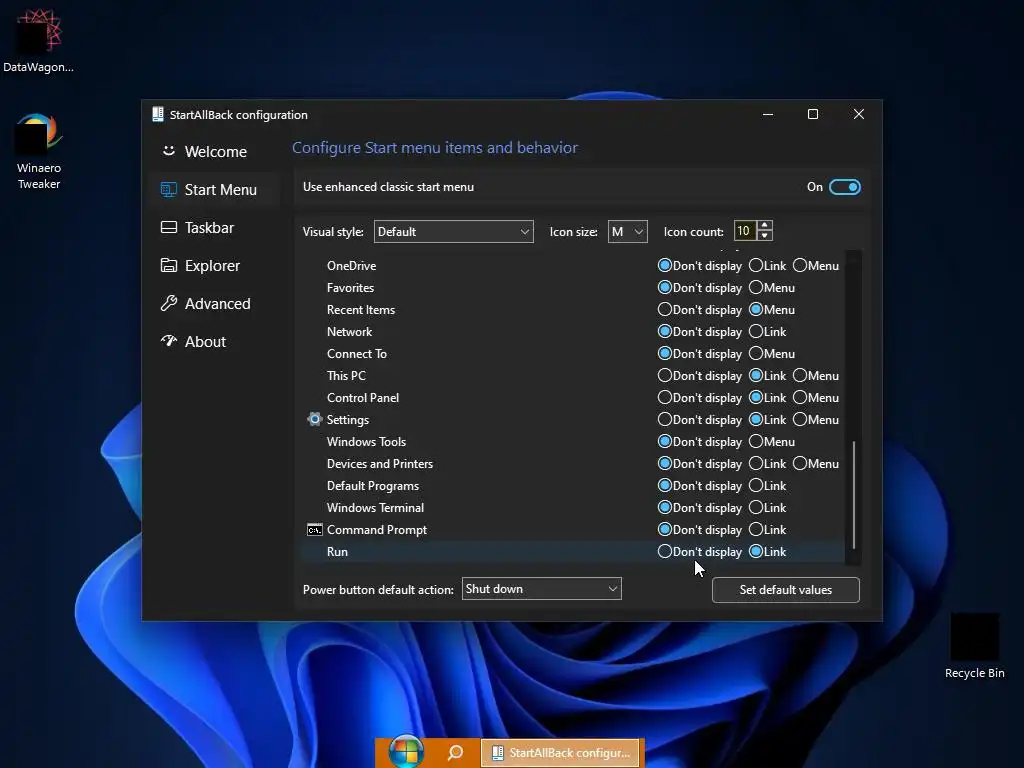
Task: Open Power button default action dropdown
Action: 541,588
